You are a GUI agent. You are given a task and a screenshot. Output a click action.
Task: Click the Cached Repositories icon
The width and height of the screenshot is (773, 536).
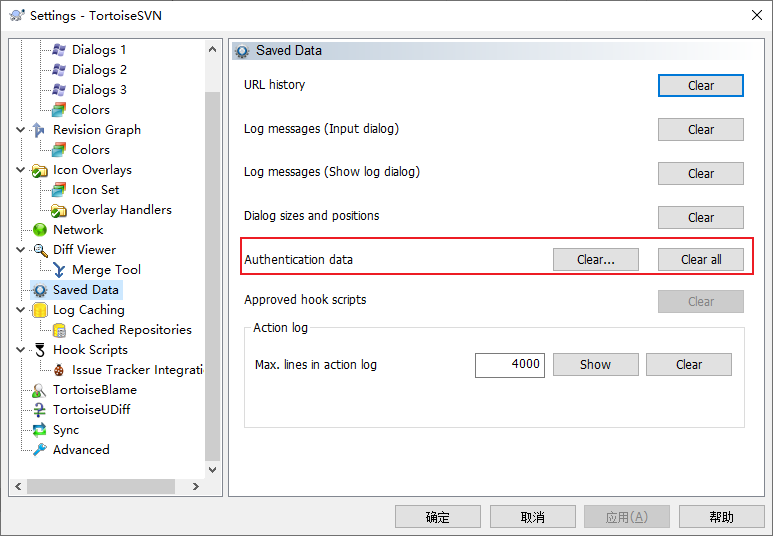click(59, 330)
